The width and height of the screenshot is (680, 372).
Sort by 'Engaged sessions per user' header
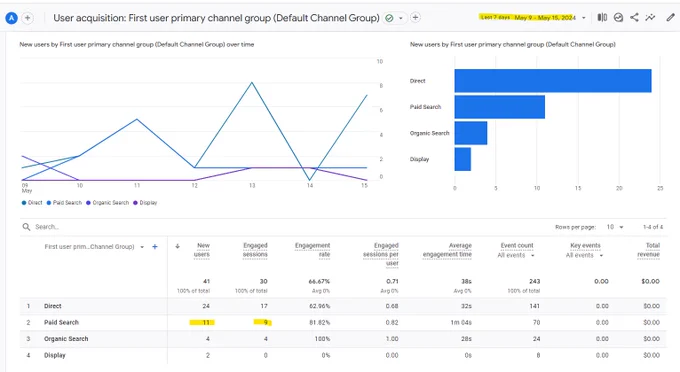381,254
